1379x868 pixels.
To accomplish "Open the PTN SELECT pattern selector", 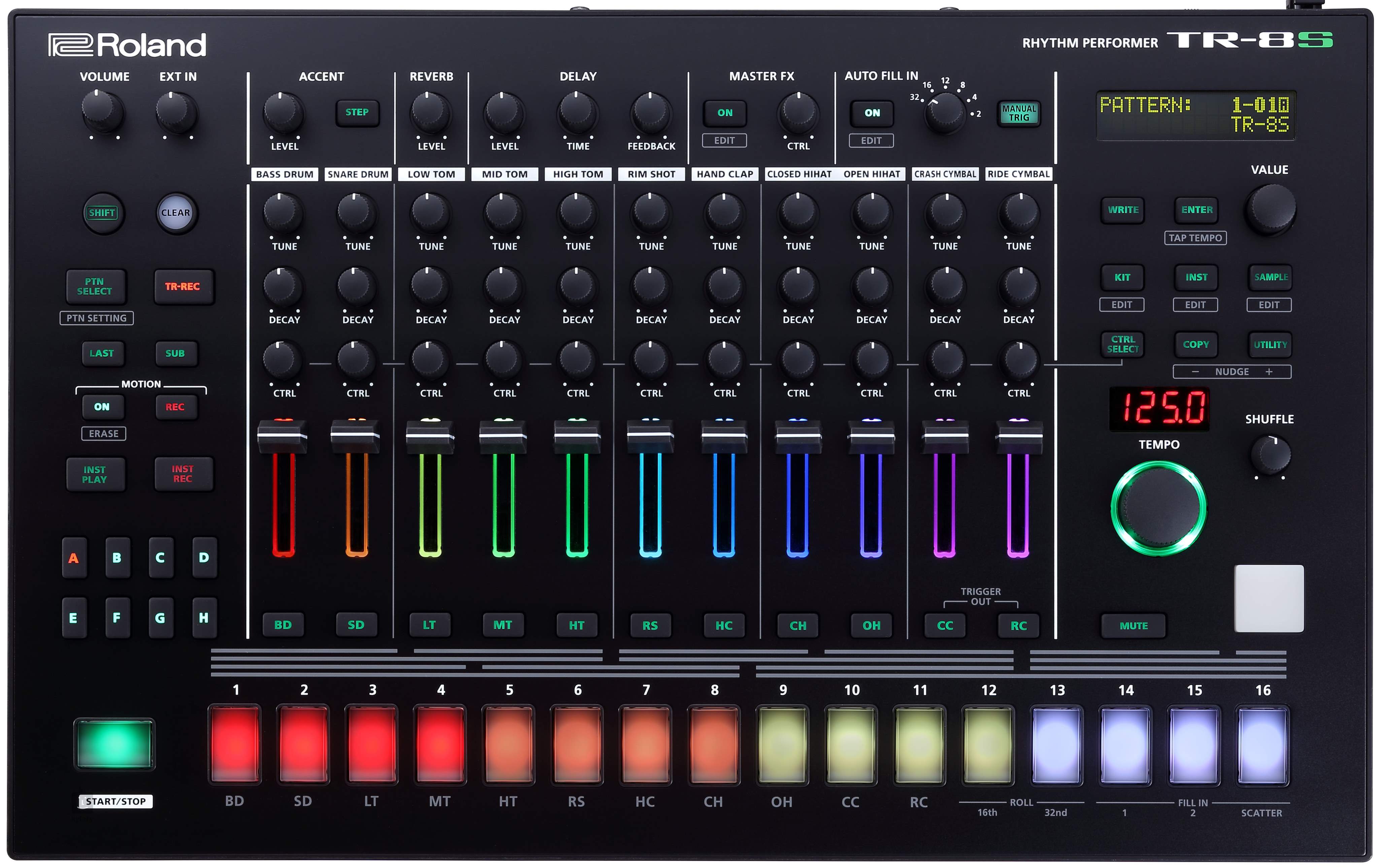I will pos(95,286).
